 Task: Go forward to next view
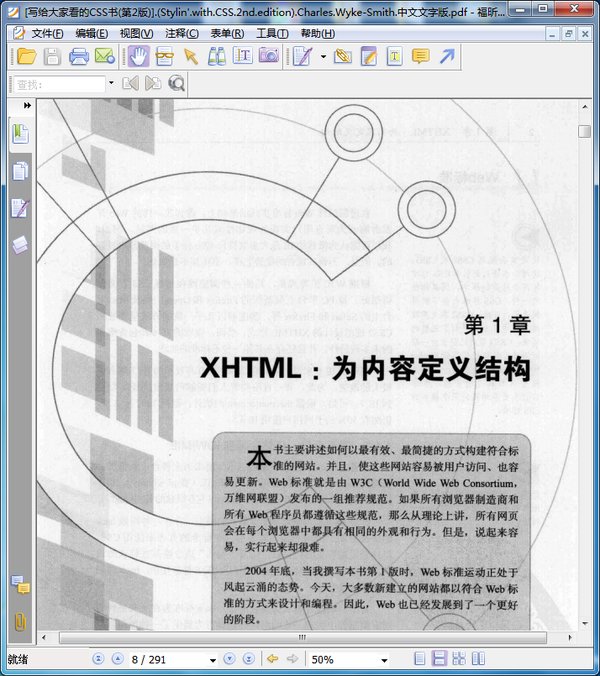[x=292, y=659]
